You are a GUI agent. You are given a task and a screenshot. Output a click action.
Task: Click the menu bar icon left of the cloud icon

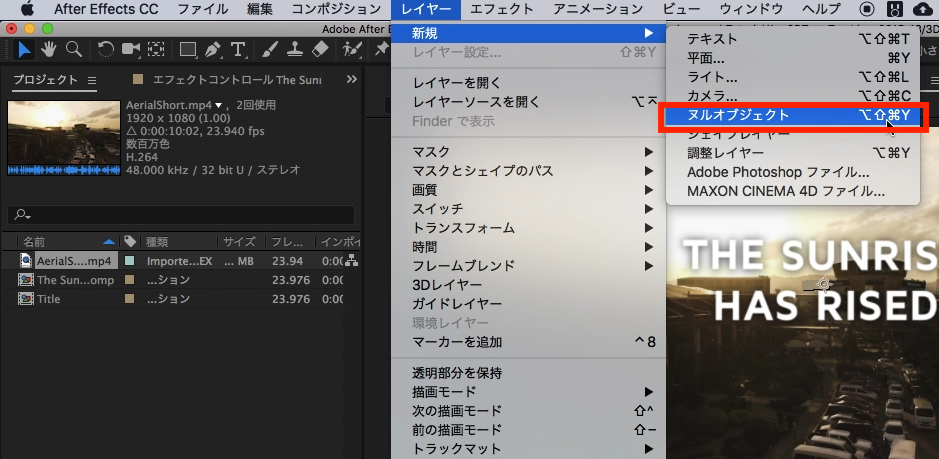point(894,9)
